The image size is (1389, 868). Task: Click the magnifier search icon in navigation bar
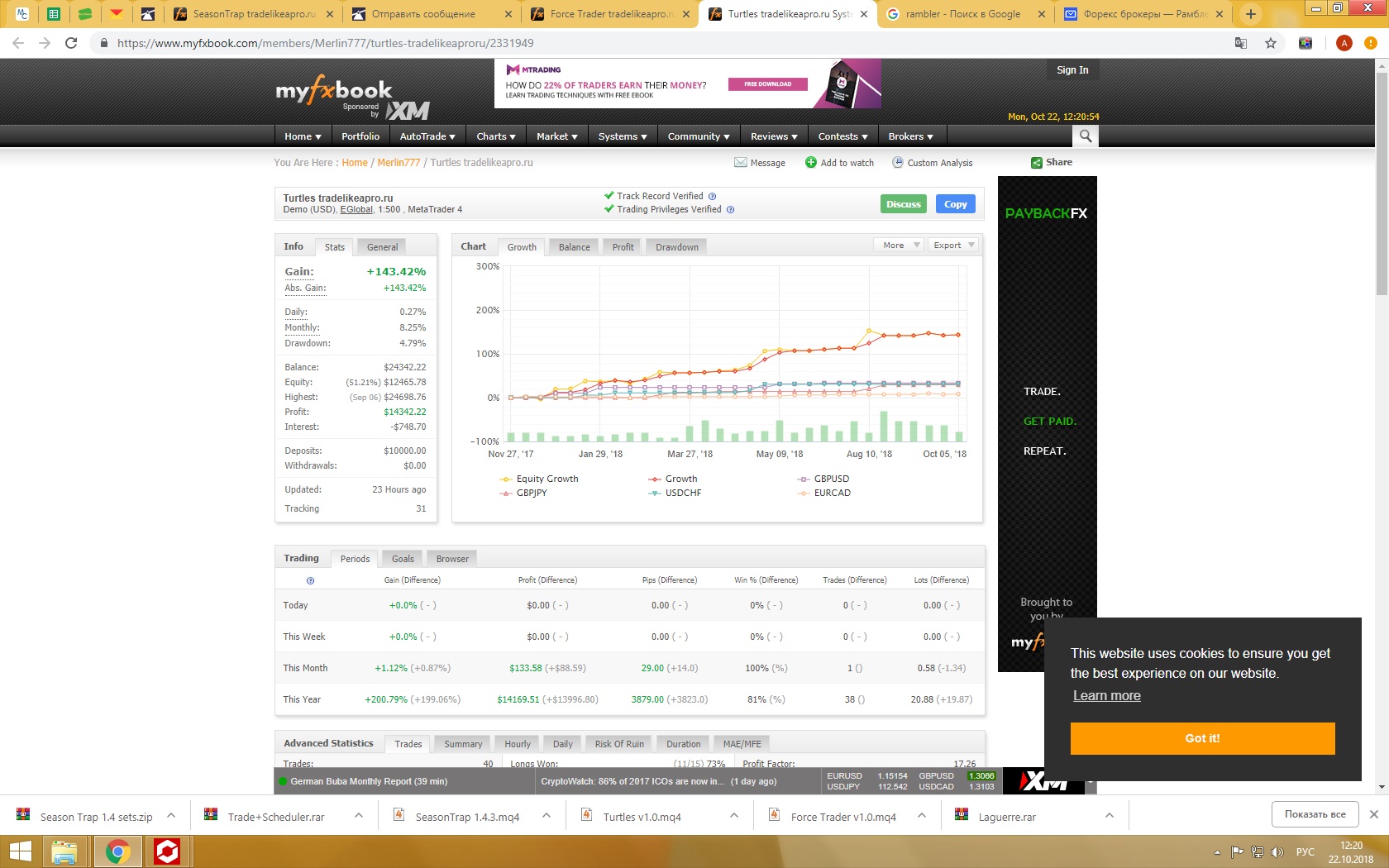click(x=1086, y=136)
